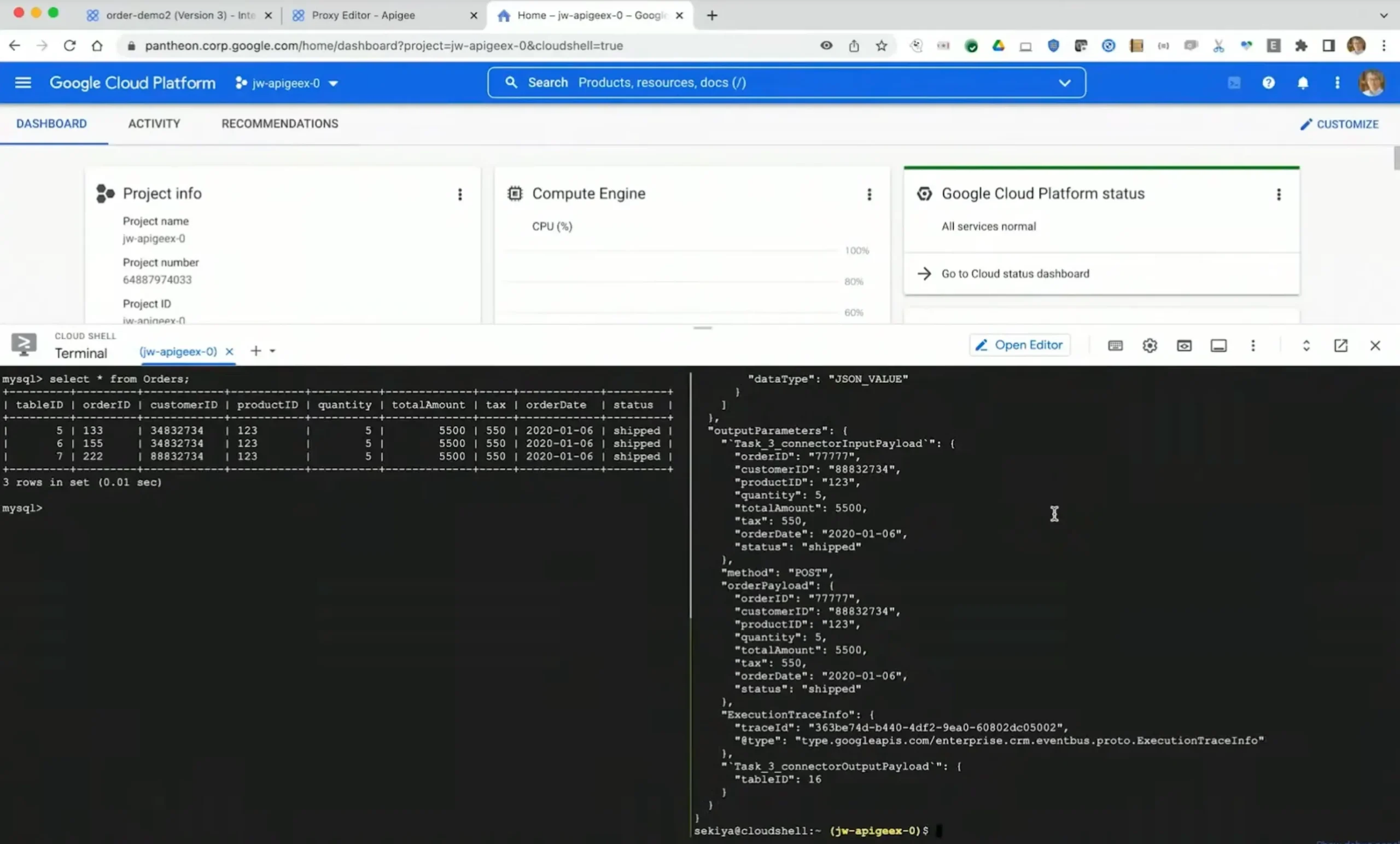The image size is (1400, 844).
Task: Open the notifications bell icon
Action: 1303,83
